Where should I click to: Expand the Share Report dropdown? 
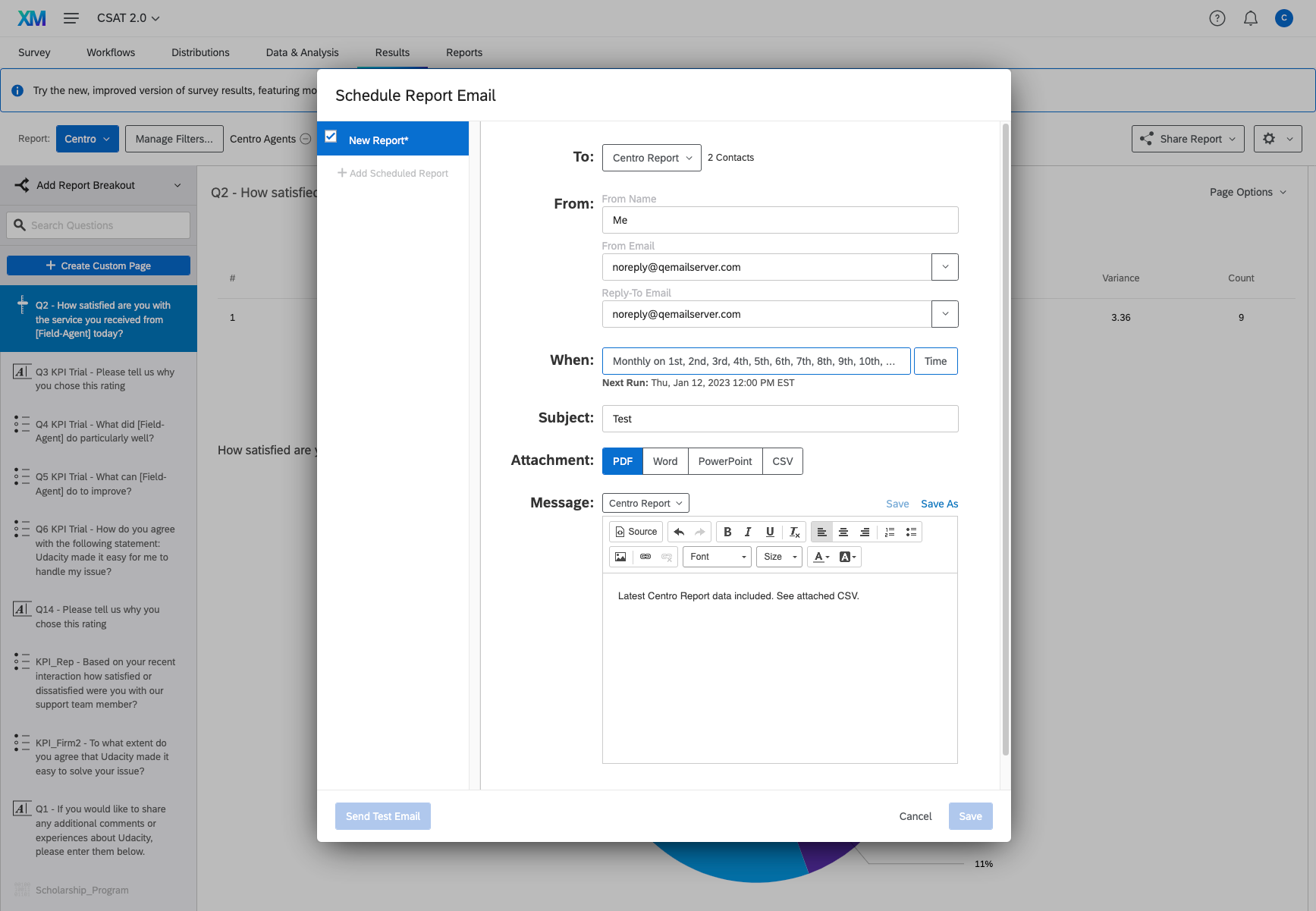pyautogui.click(x=1188, y=139)
